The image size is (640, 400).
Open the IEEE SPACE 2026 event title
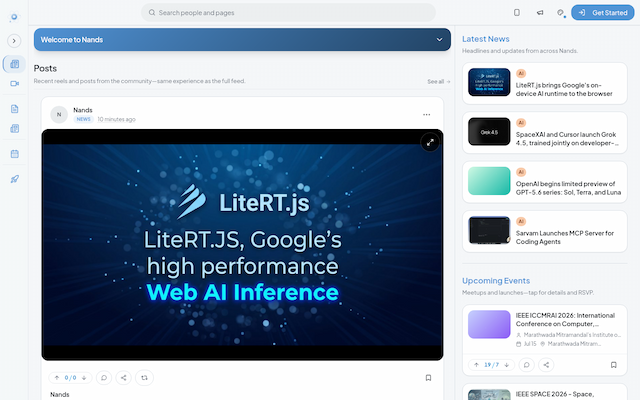pos(554,394)
